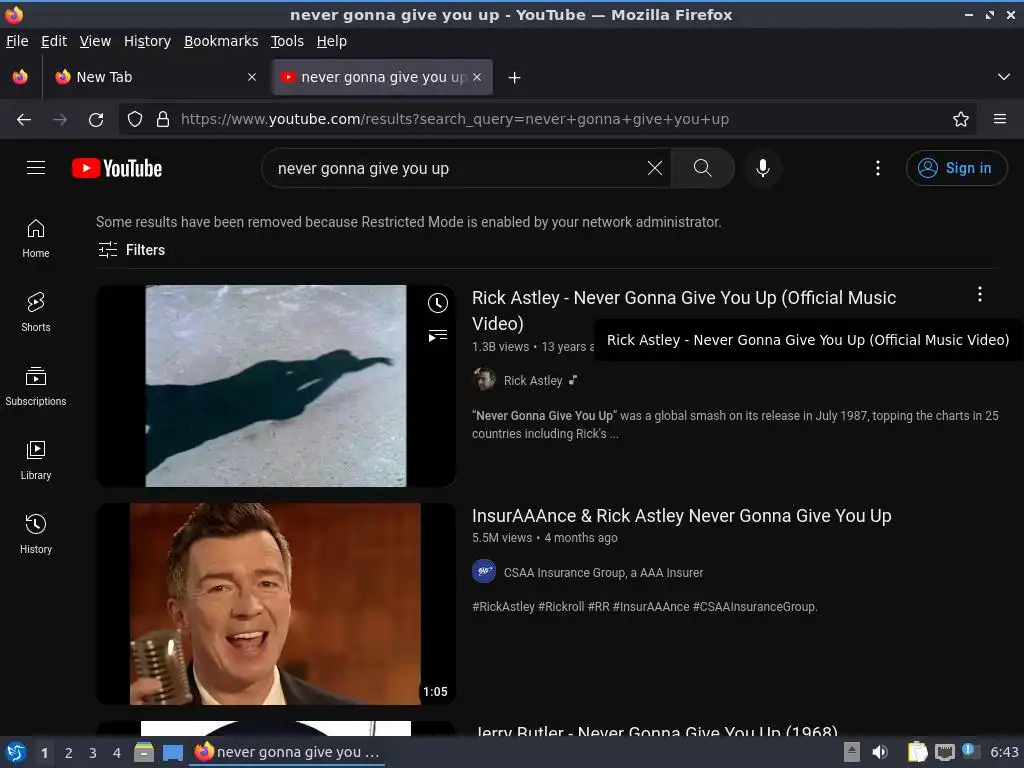Viewport: 1024px width, 768px height.
Task: Open a new tab with plus
Action: point(515,78)
